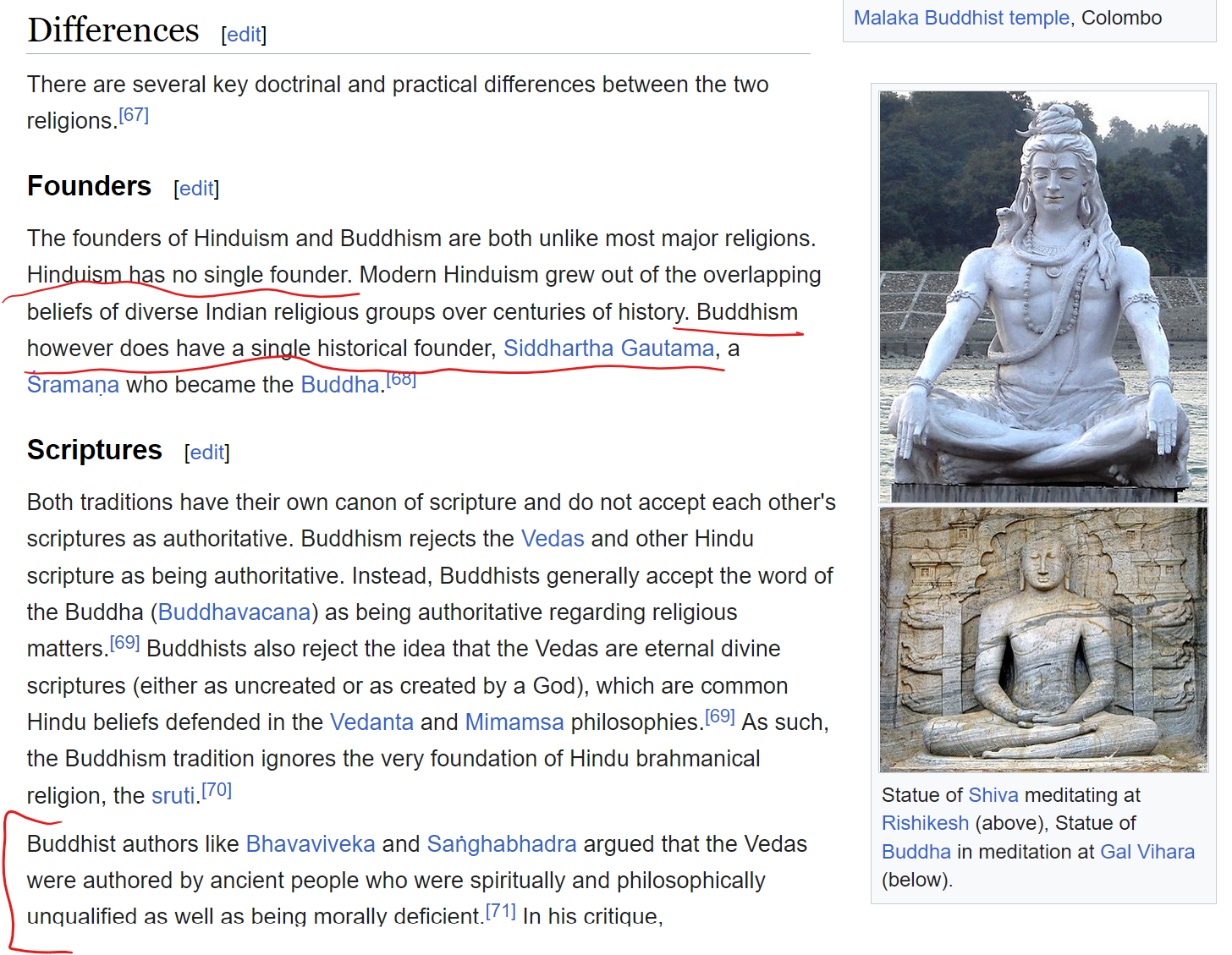This screenshot has width=1232, height=955.
Task: Enlarge the Shiva statue image
Action: click(x=1043, y=296)
